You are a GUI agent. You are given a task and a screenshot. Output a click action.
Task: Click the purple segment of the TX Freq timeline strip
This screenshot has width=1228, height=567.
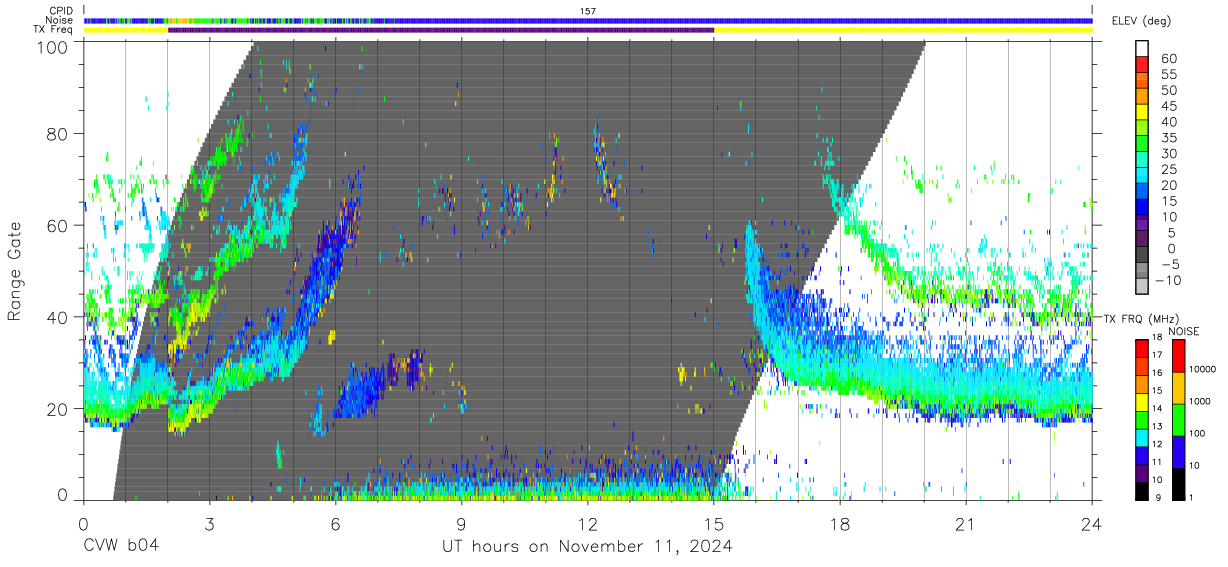click(441, 30)
